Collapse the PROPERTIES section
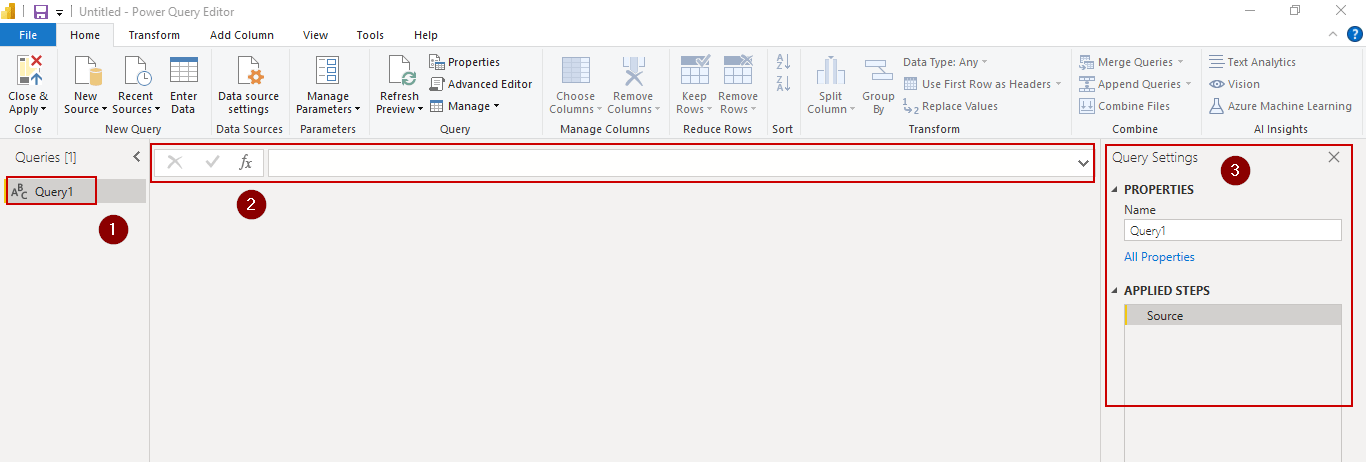The height and width of the screenshot is (462, 1366). tap(1115, 190)
